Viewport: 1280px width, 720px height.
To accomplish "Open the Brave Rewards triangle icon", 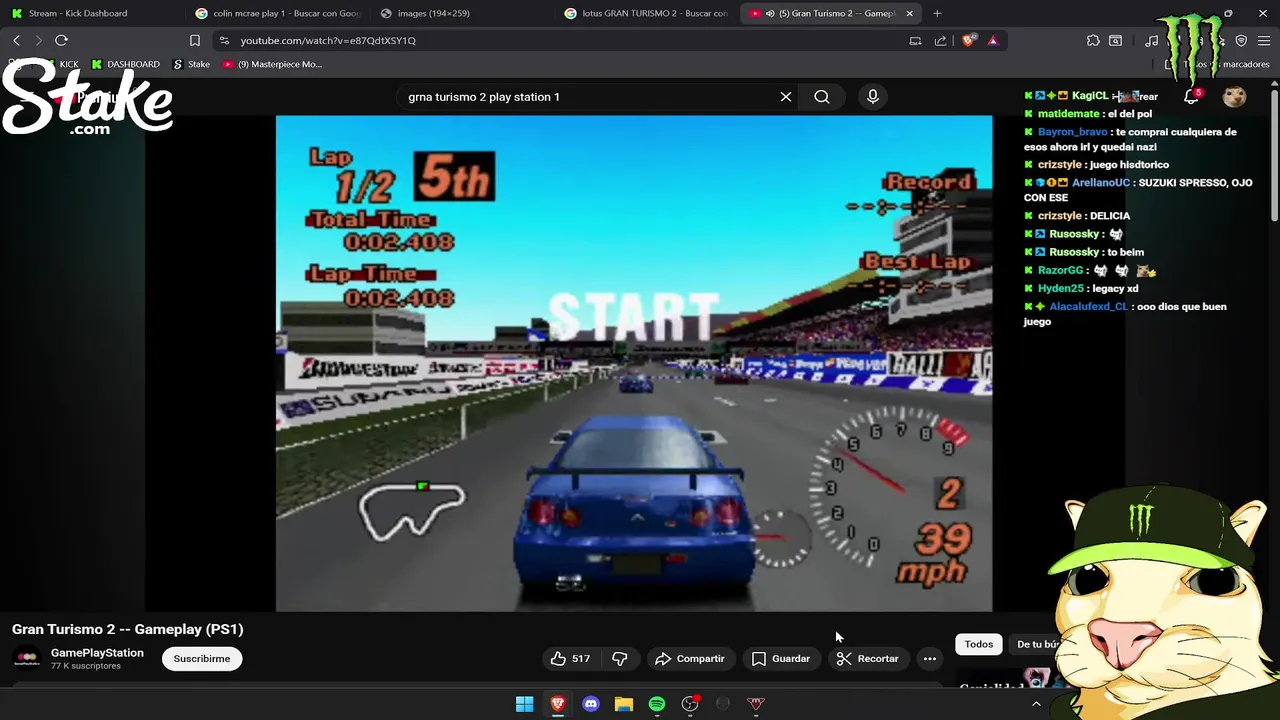I will click(x=993, y=40).
